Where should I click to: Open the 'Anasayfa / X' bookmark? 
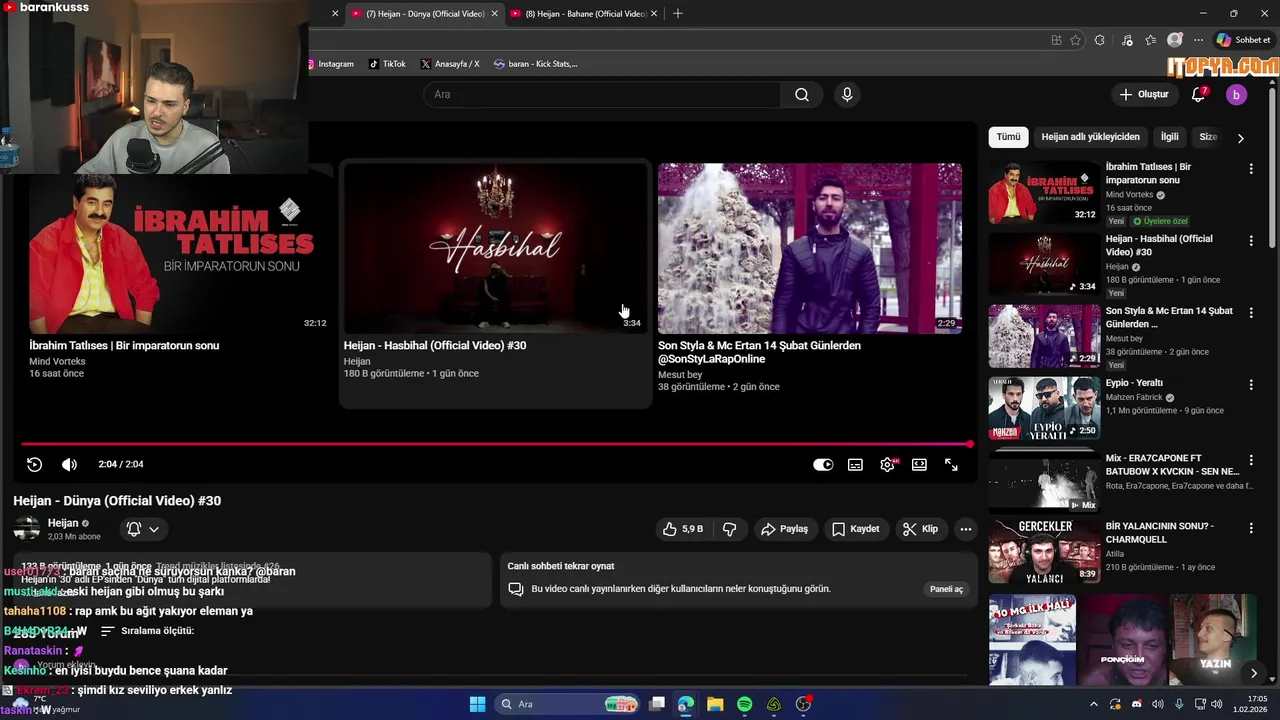[x=450, y=64]
